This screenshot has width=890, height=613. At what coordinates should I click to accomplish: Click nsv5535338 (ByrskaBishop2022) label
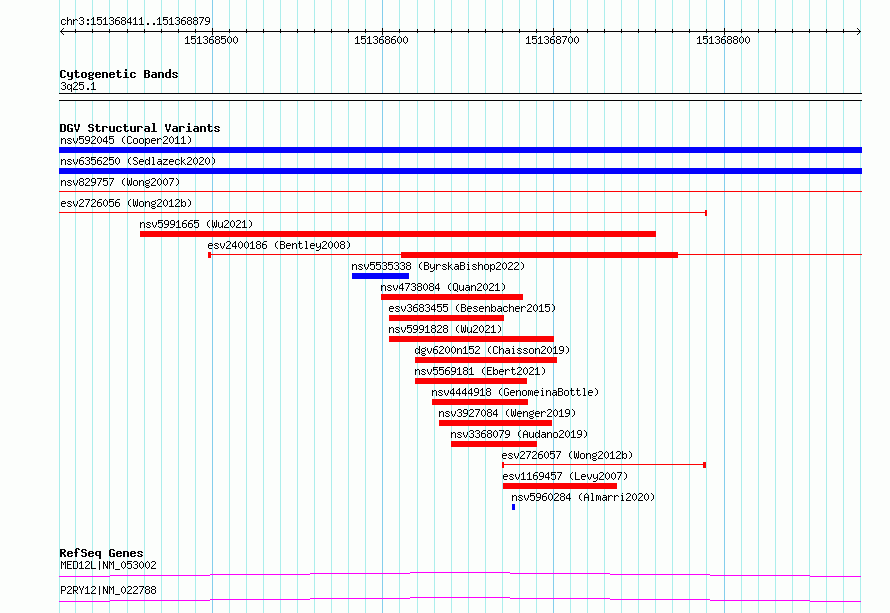[x=438, y=266]
